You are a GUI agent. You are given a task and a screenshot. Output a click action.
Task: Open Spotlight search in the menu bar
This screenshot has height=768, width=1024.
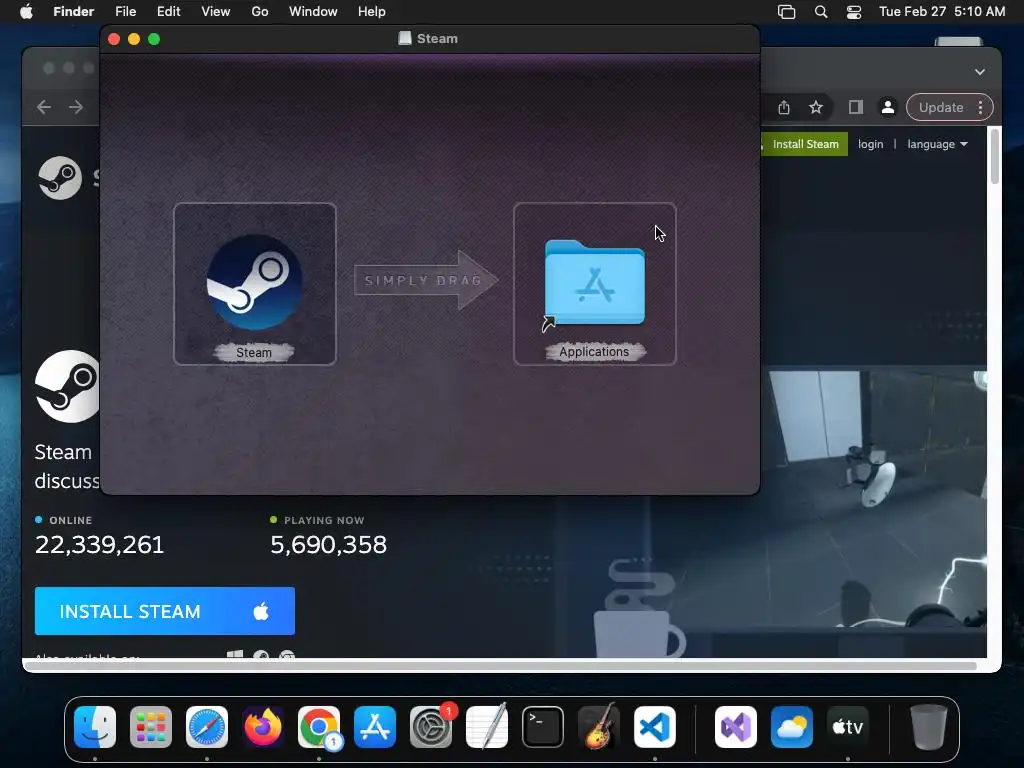click(x=821, y=12)
